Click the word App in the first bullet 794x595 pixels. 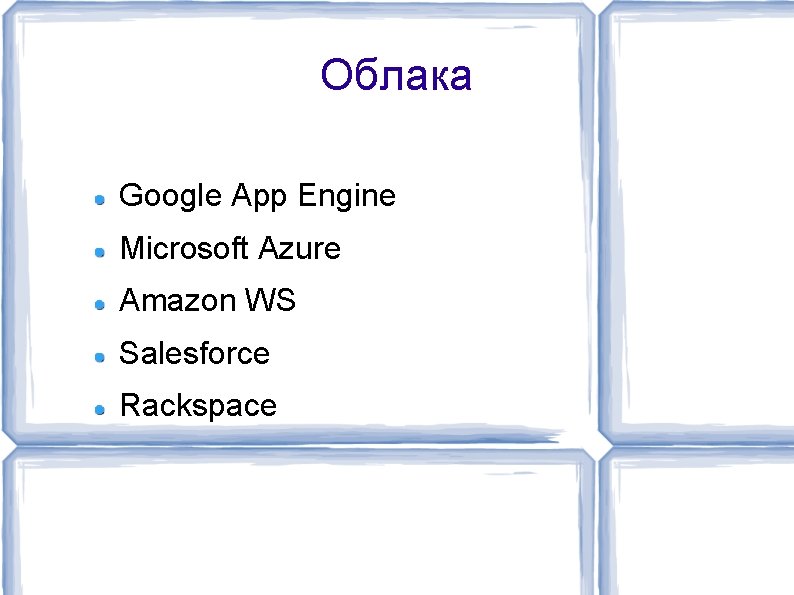tap(259, 196)
